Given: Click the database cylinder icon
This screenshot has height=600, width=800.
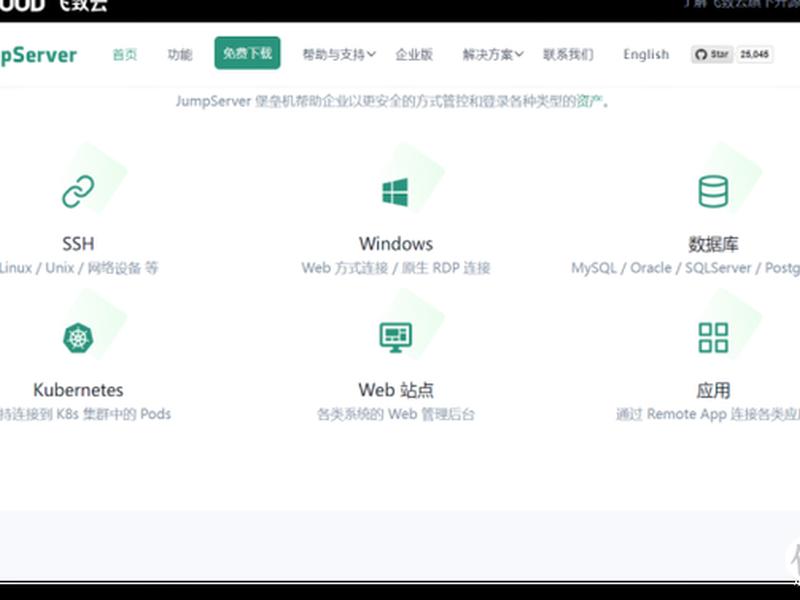Looking at the screenshot, I should point(713,191).
